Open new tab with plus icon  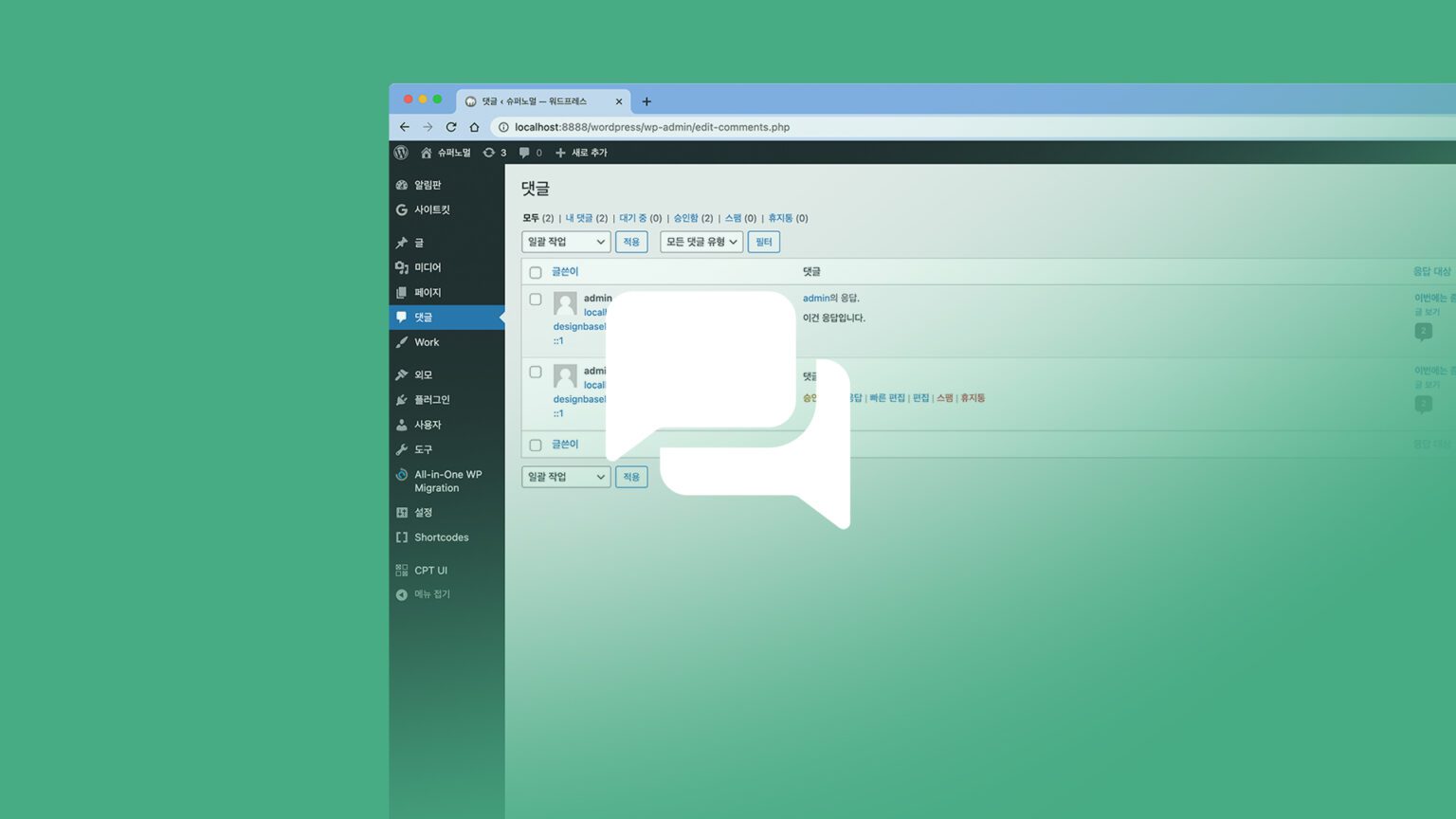646,101
